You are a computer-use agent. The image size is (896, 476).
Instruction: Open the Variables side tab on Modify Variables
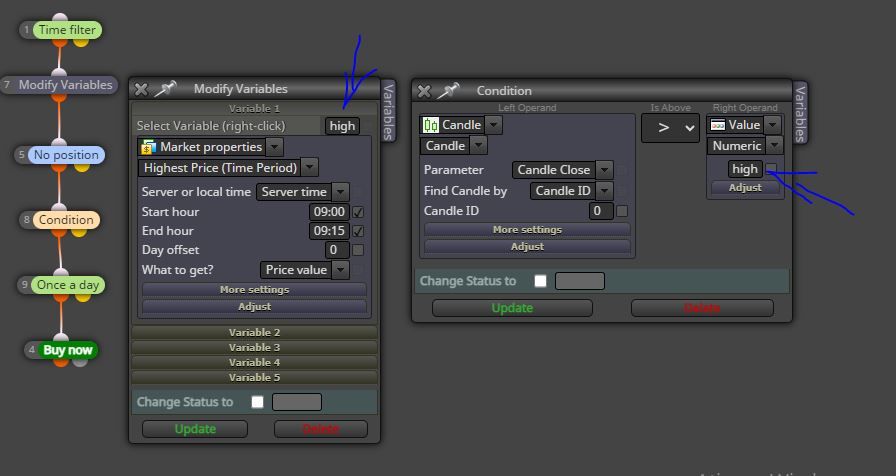(389, 111)
